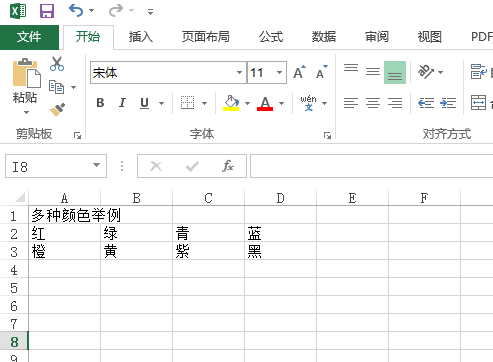Select the 开始 (Home) tab
Screen dimensions: 493x362
pos(88,37)
